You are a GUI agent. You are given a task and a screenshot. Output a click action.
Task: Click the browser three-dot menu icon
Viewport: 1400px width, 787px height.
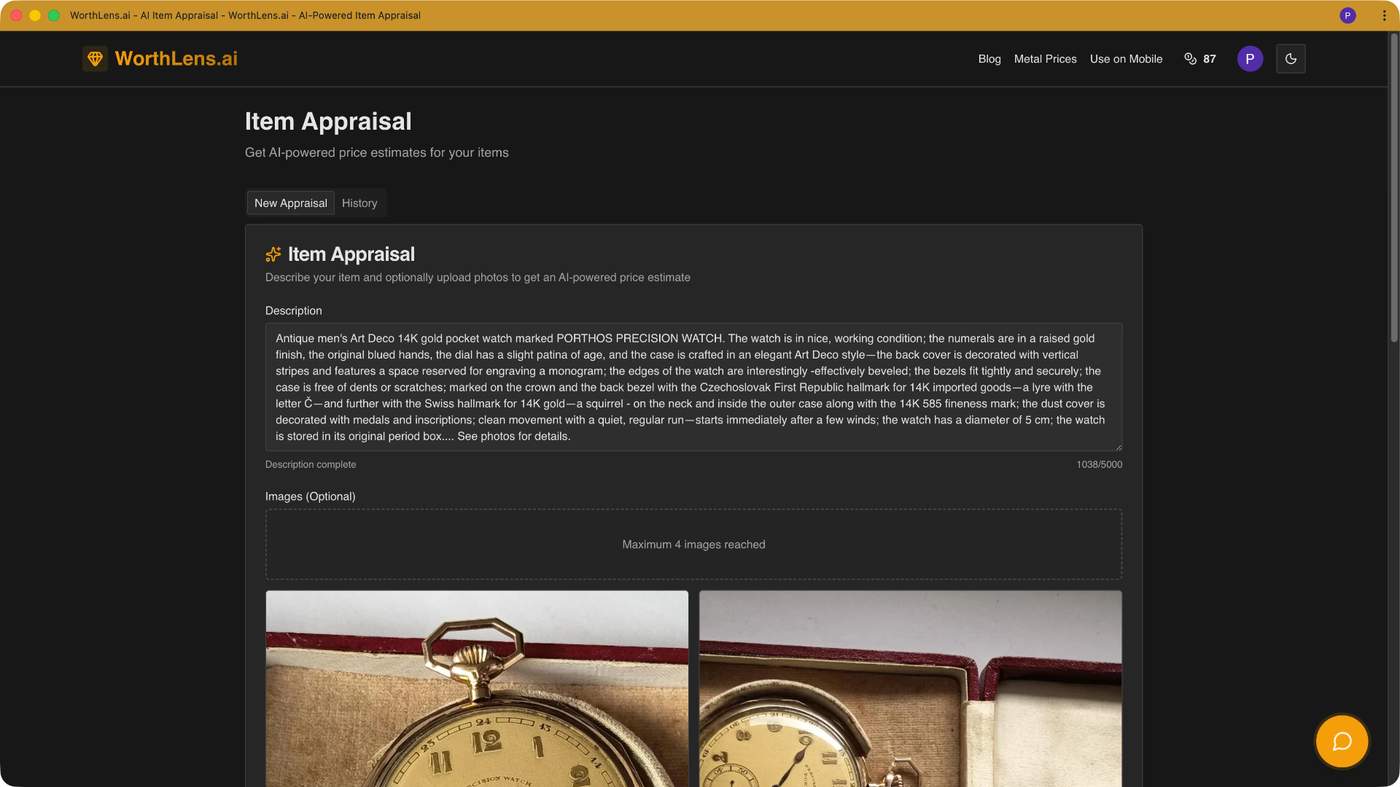pos(1384,15)
